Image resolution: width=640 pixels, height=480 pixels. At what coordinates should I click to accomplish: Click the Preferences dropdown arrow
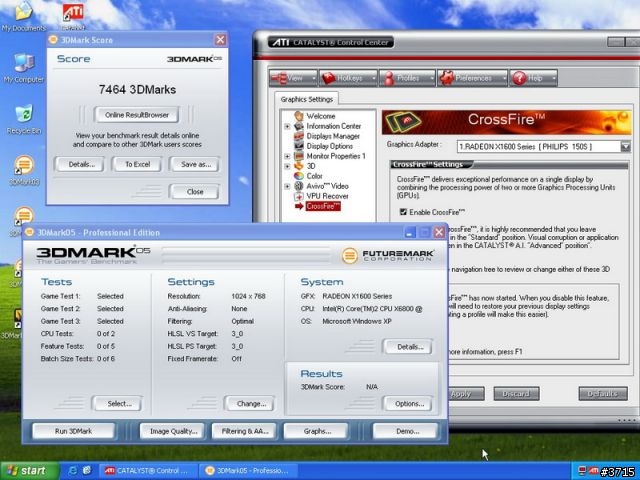coord(504,78)
